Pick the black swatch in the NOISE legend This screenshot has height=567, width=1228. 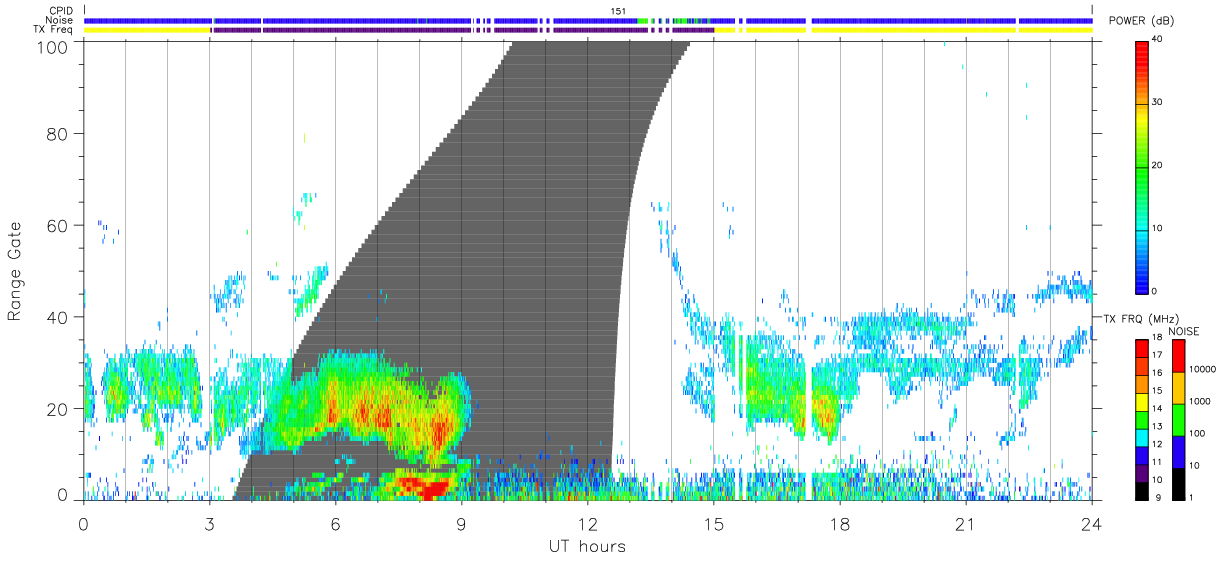1178,482
